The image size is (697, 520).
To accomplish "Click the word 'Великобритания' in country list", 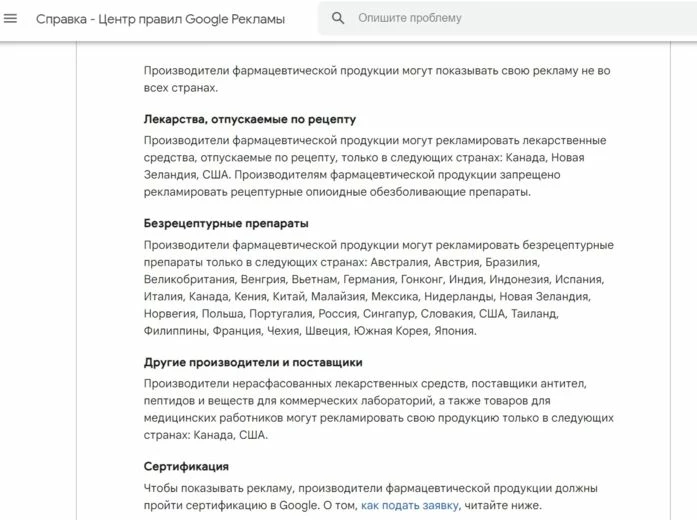I will (x=189, y=280).
